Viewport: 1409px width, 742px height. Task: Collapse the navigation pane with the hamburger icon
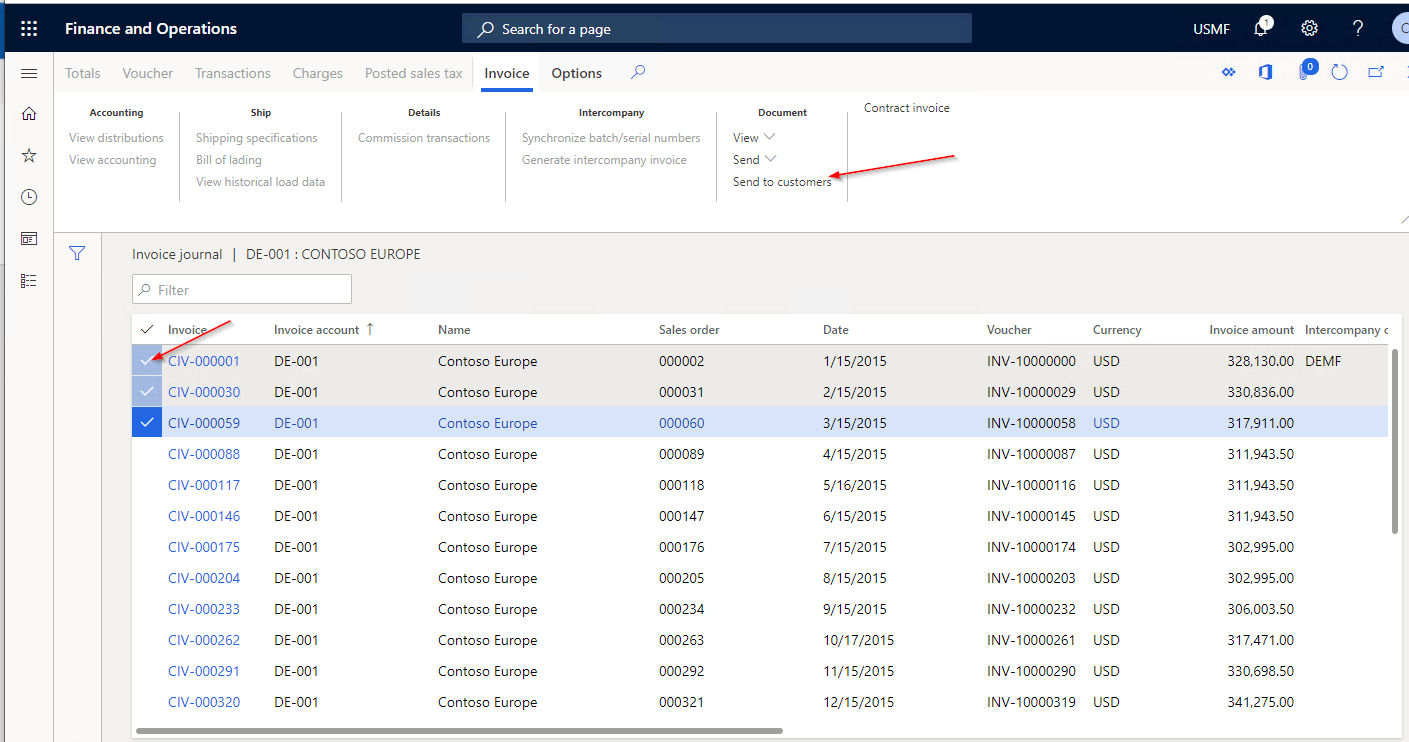point(28,72)
